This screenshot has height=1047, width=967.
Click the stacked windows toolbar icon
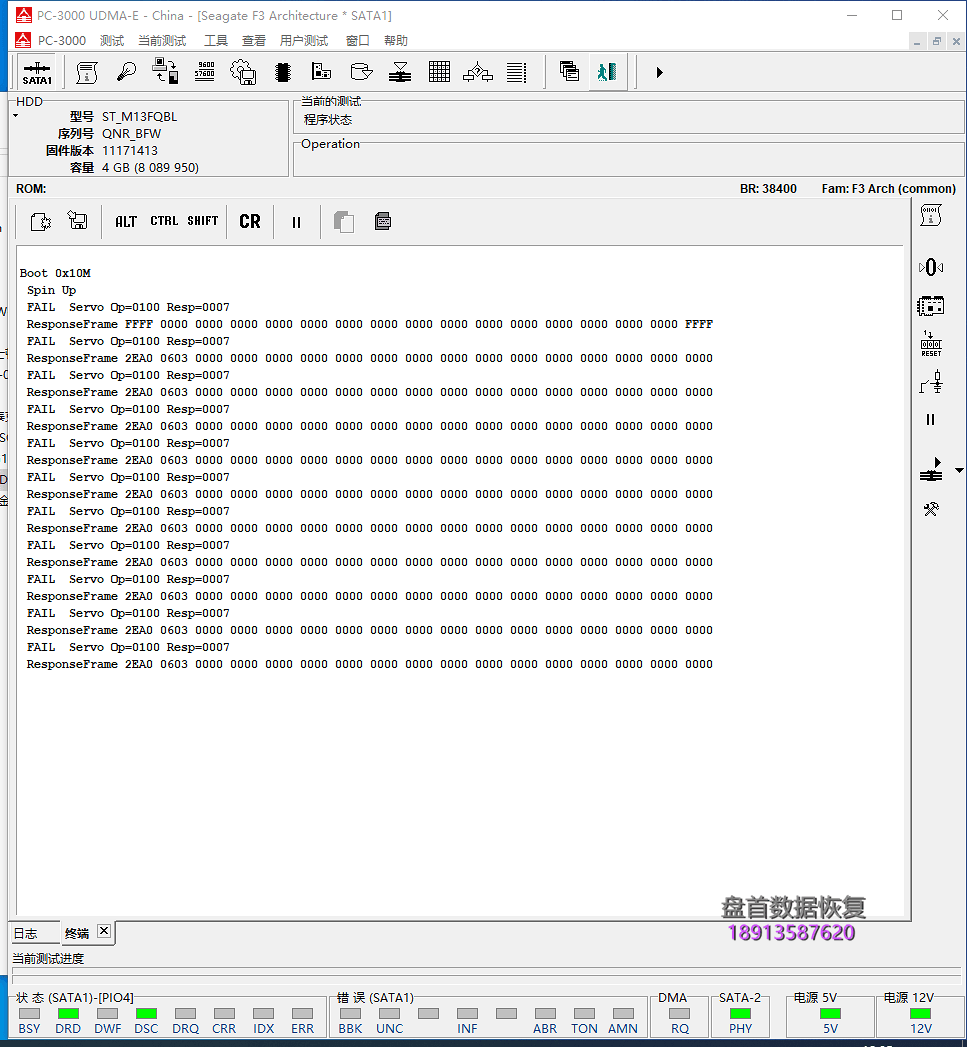coord(570,71)
